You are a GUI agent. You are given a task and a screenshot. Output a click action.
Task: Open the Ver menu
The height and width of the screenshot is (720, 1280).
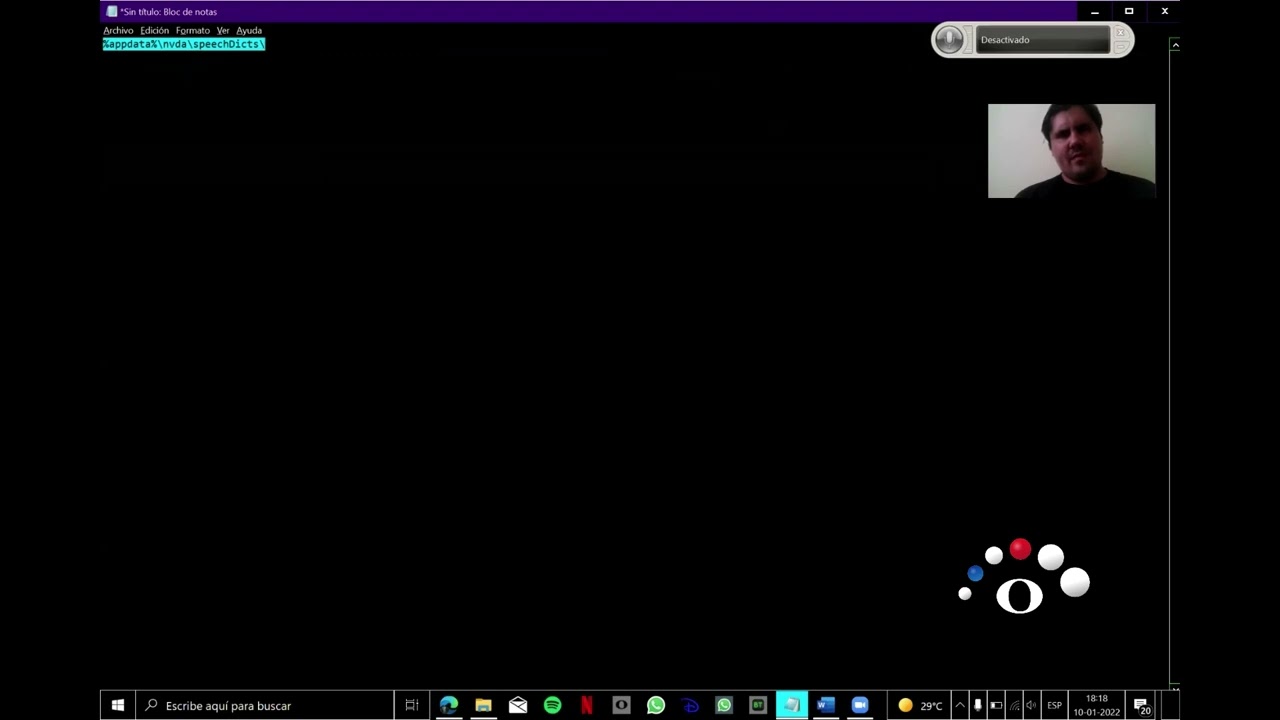223,30
